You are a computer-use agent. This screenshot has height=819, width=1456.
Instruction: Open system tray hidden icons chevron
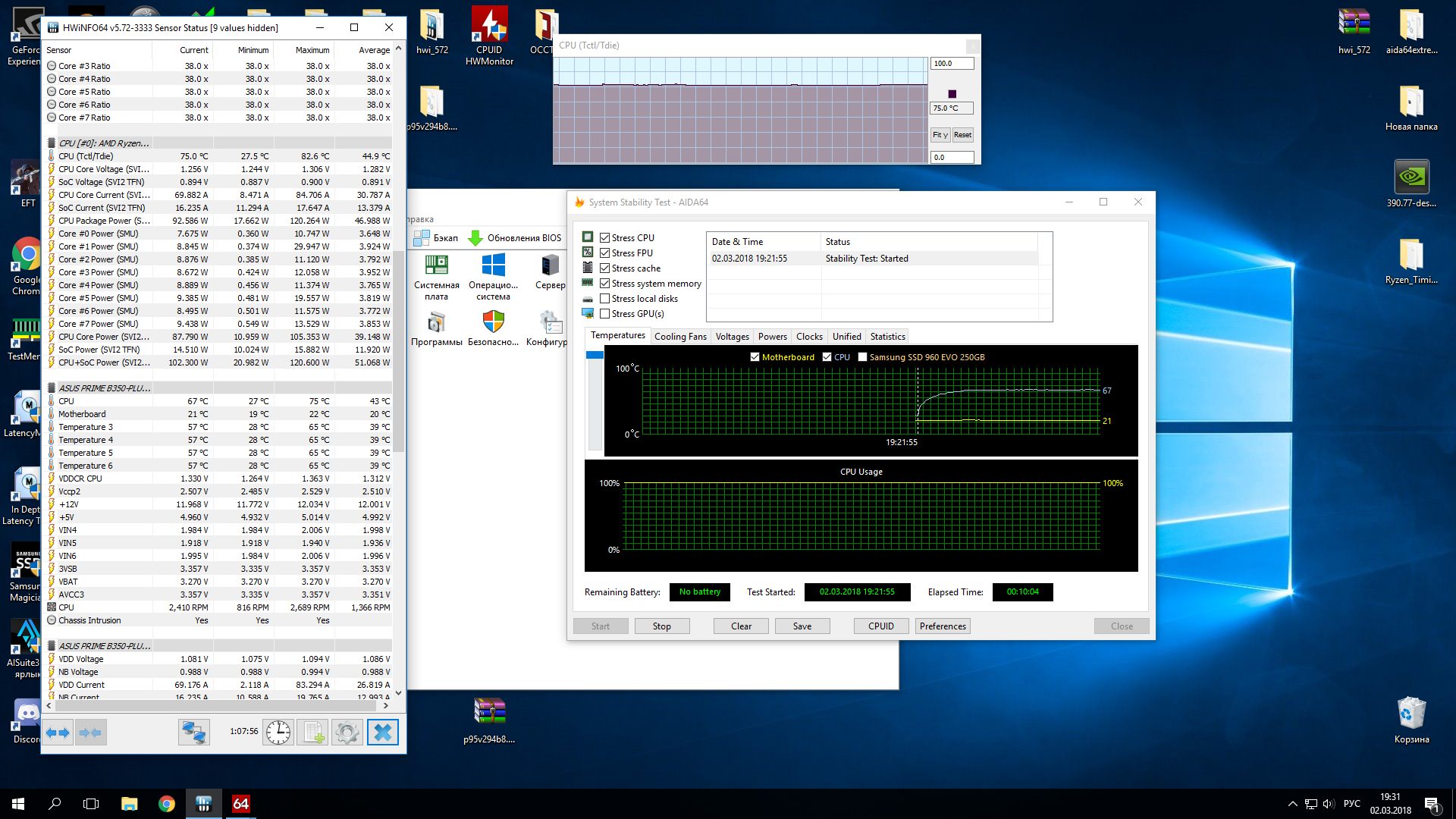pos(1292,804)
